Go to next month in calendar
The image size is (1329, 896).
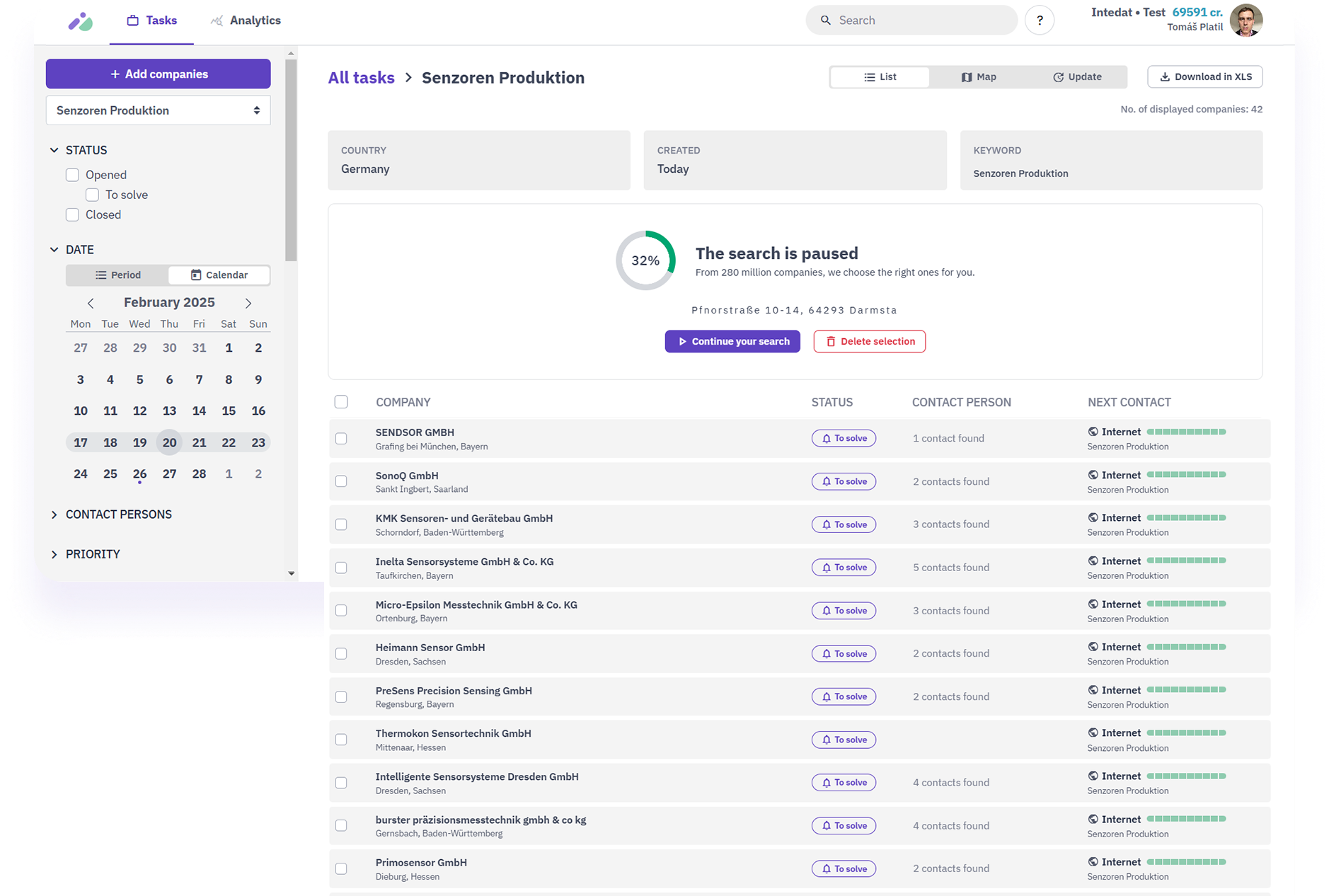click(x=248, y=303)
